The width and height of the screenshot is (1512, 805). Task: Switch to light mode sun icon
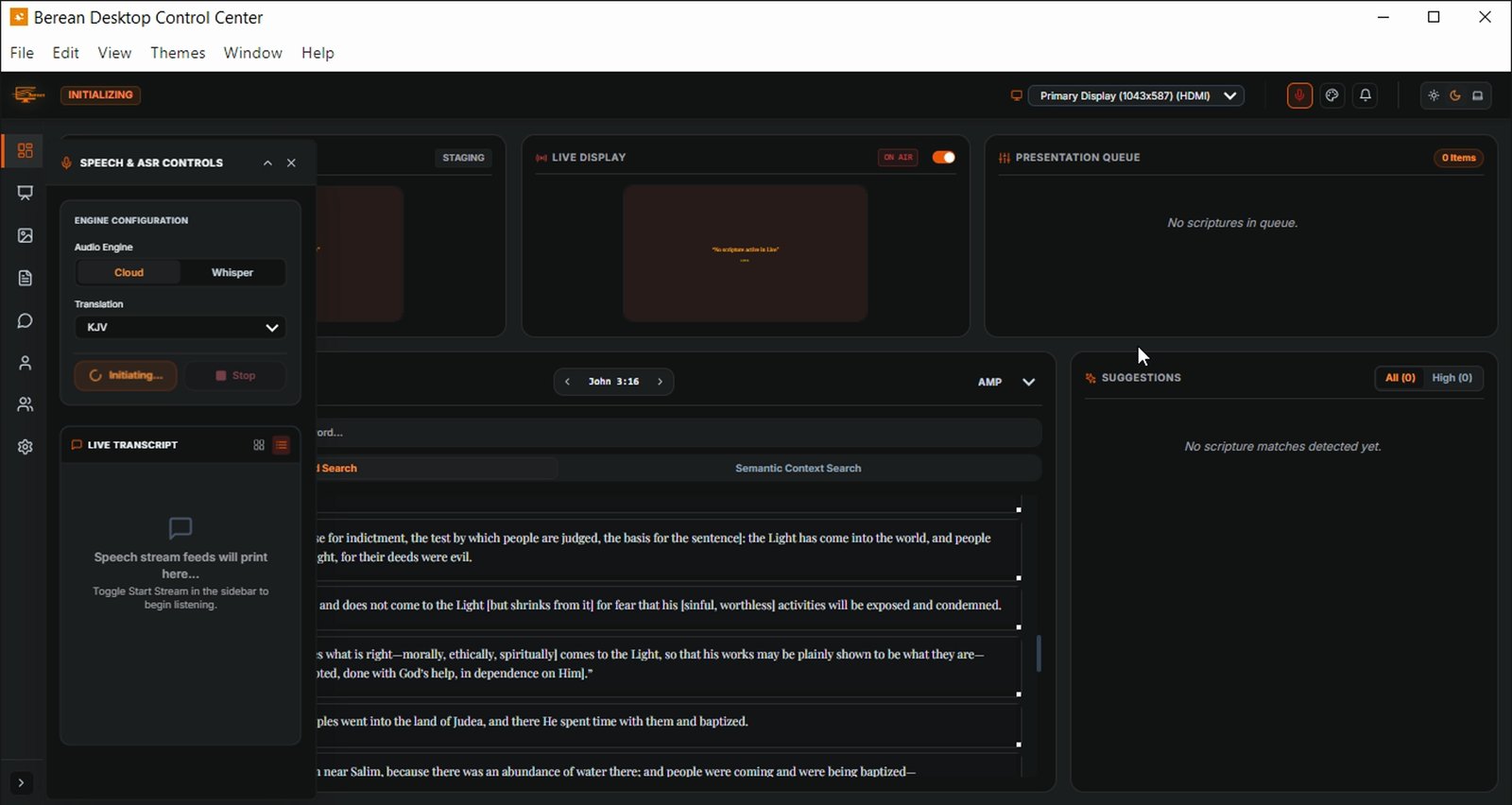click(x=1434, y=95)
